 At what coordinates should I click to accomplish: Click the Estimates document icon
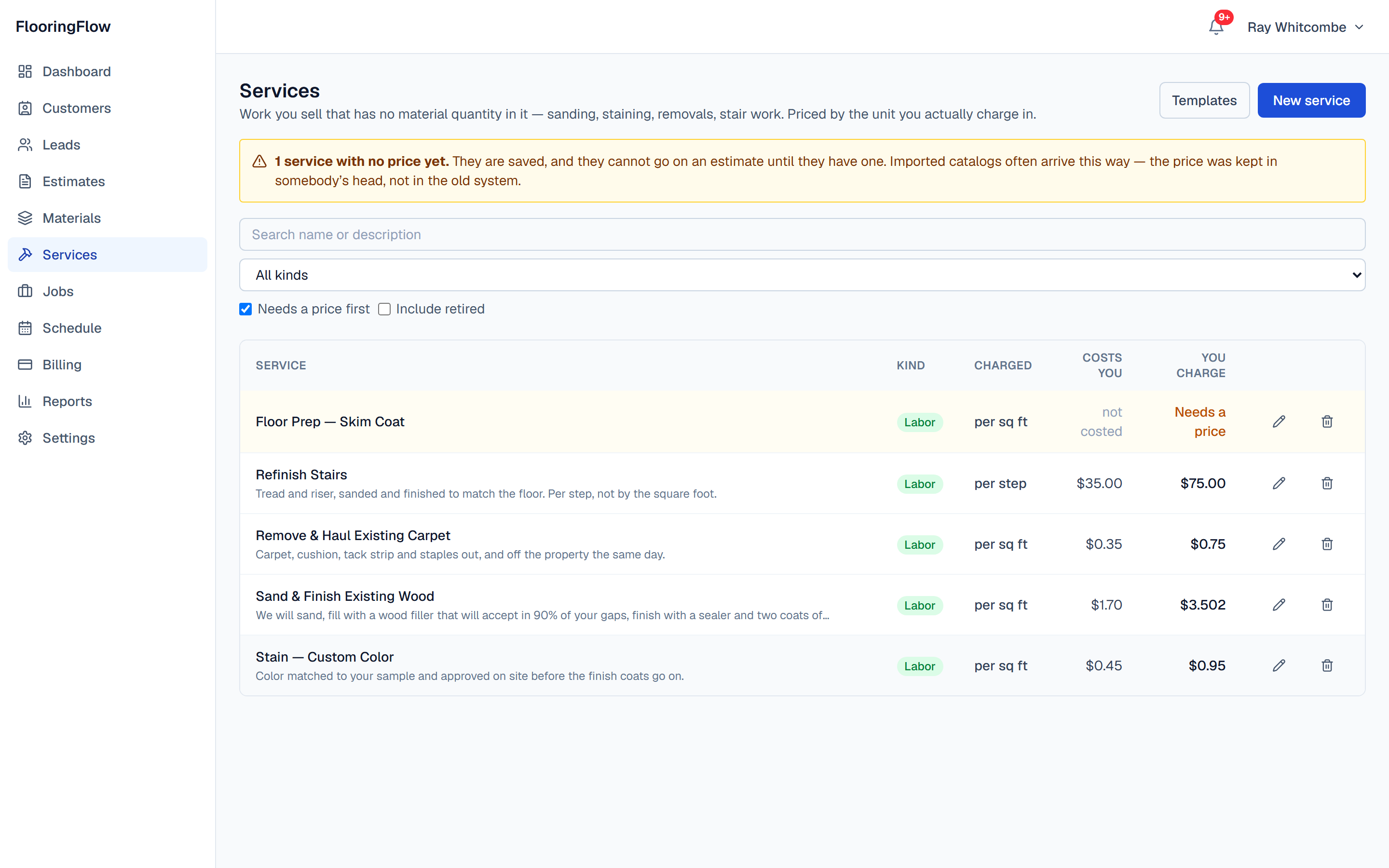[25, 181]
